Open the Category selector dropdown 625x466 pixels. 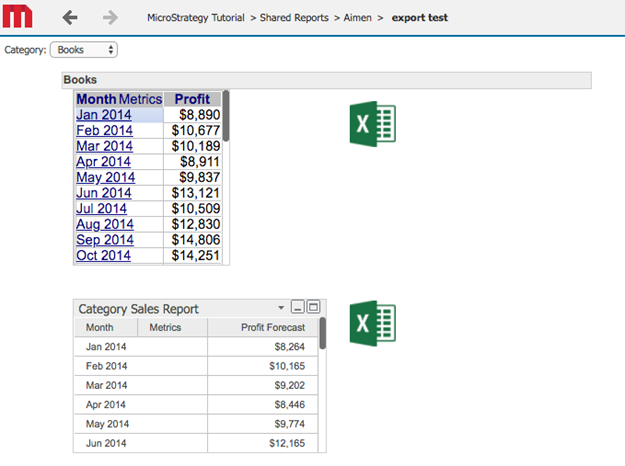(84, 49)
